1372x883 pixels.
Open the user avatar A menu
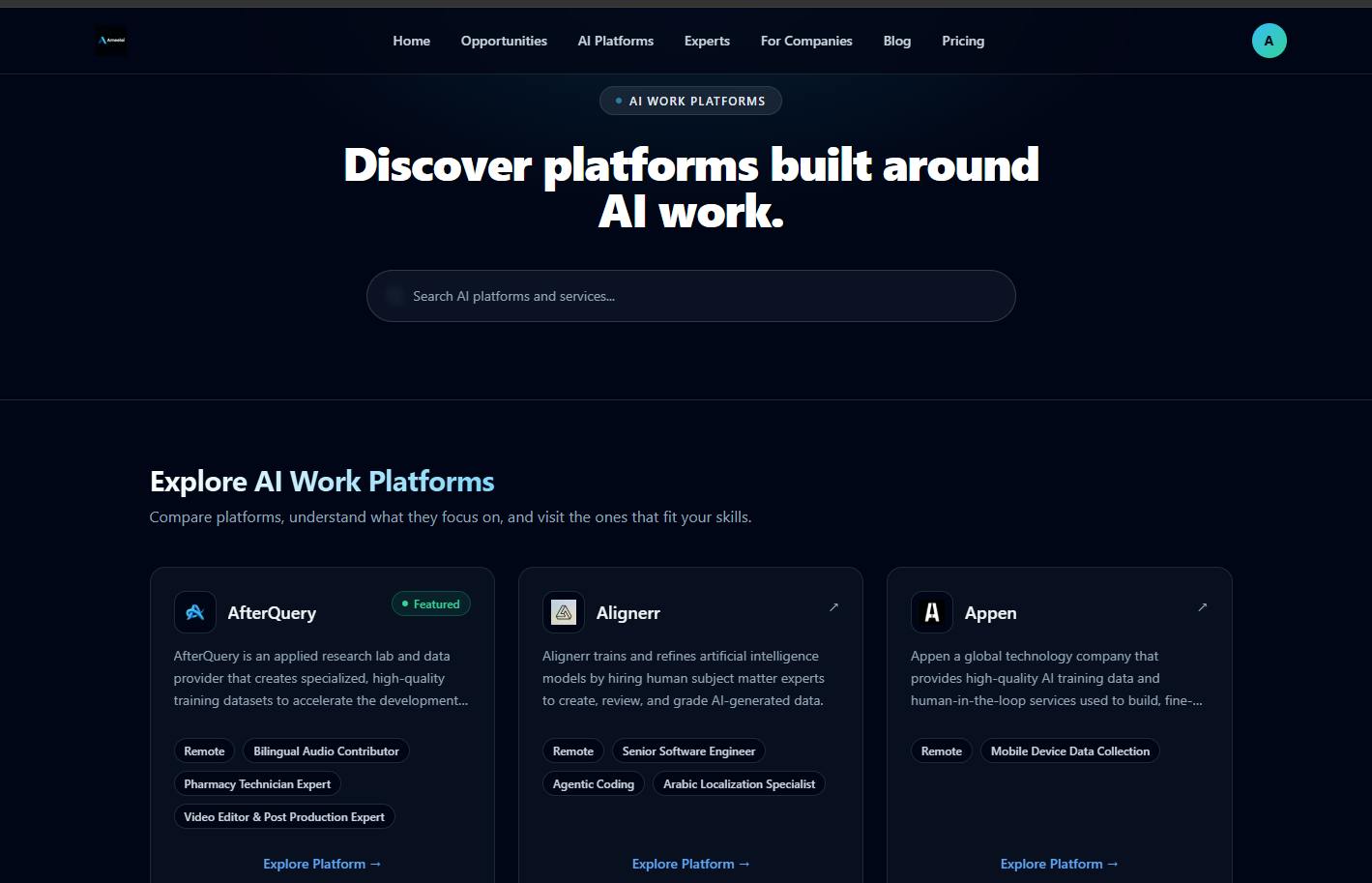pyautogui.click(x=1269, y=41)
